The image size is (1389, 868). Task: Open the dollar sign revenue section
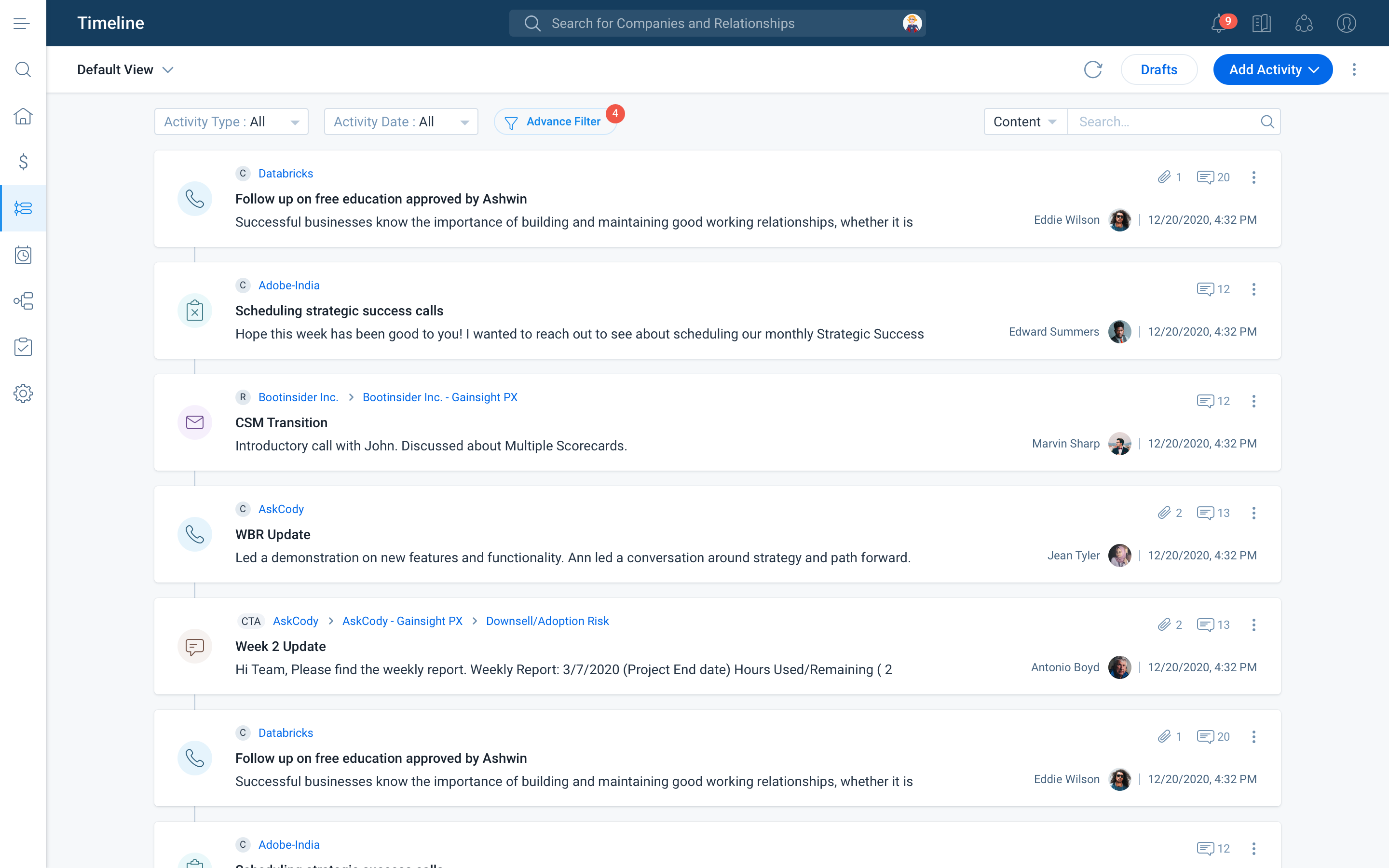click(x=23, y=162)
